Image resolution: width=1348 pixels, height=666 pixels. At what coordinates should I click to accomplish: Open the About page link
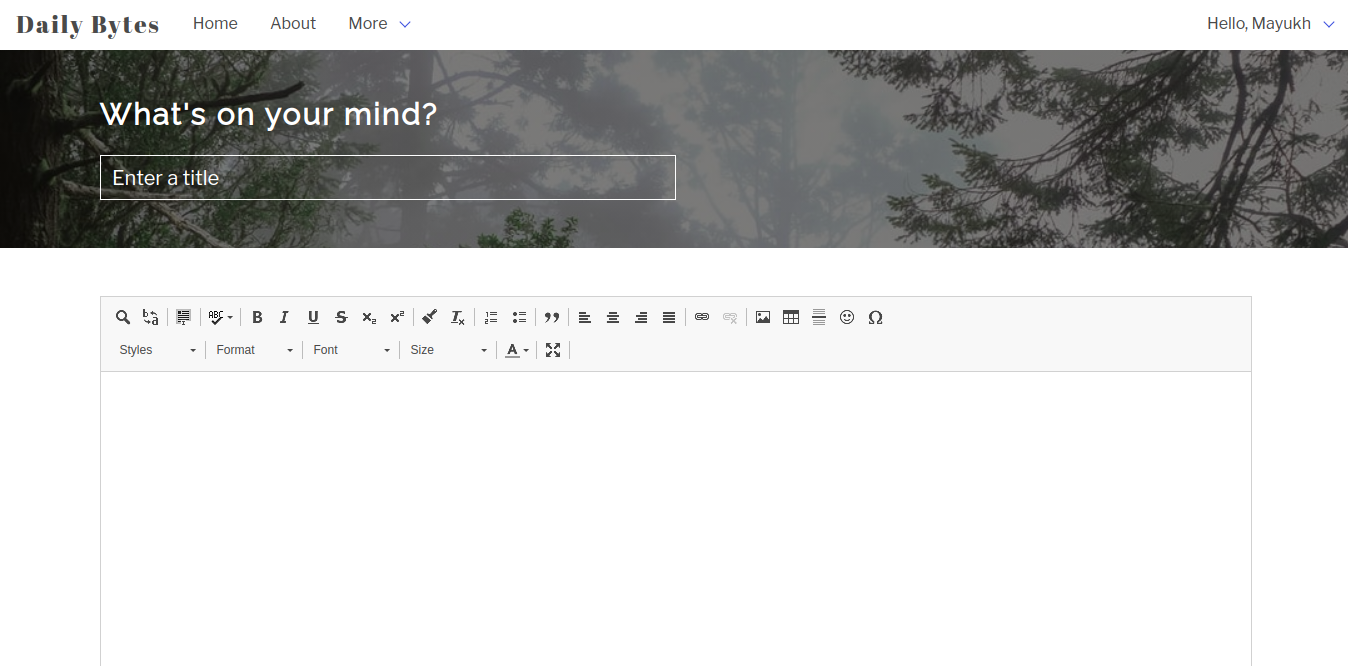pyautogui.click(x=293, y=24)
